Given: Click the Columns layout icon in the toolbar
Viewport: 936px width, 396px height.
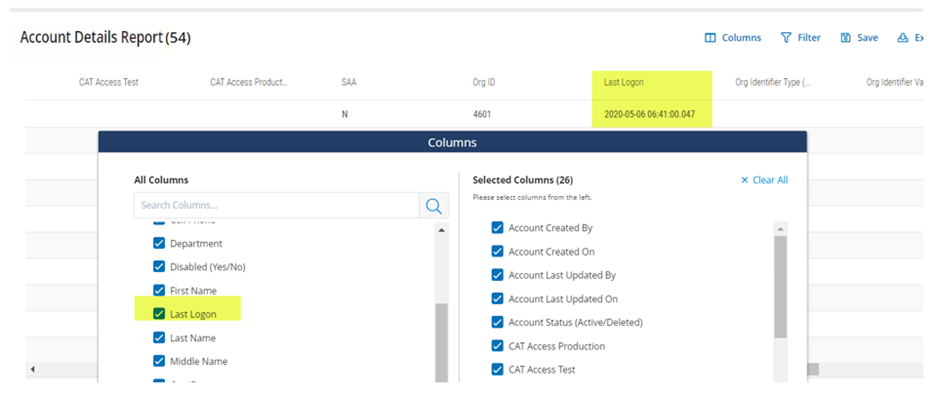Looking at the screenshot, I should [x=710, y=38].
